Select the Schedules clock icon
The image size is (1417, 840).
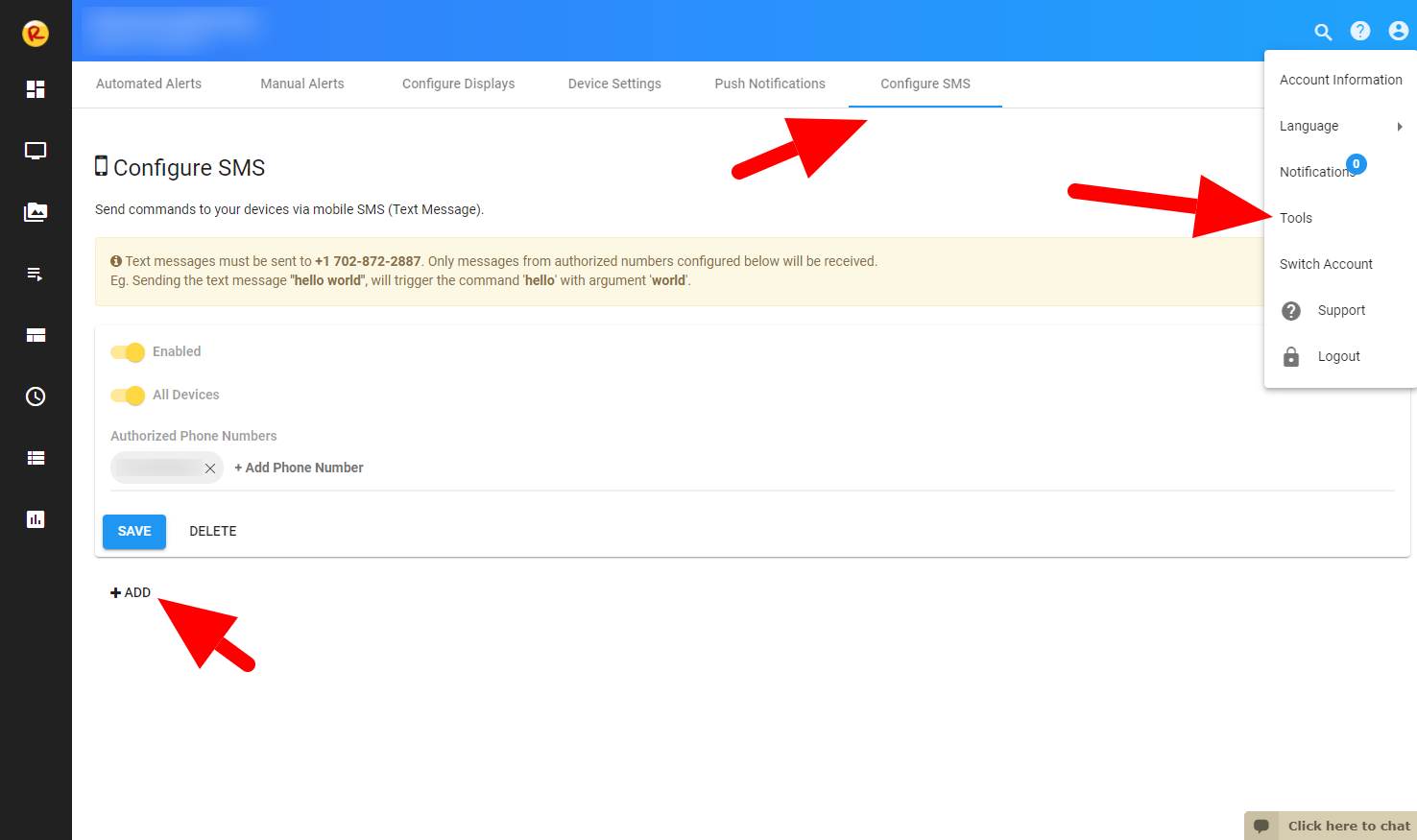[x=36, y=396]
